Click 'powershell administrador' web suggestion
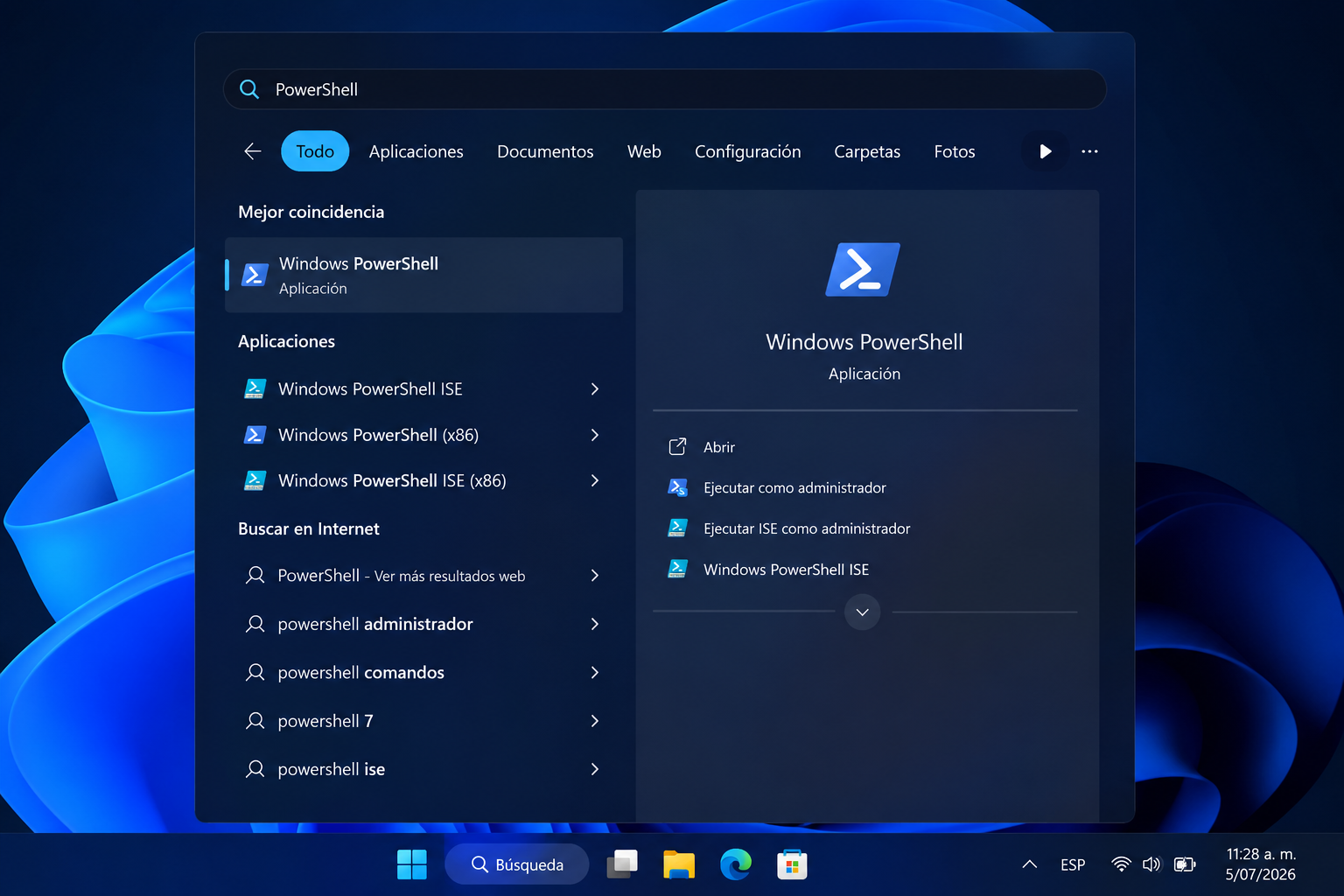1344x896 pixels. pos(375,624)
